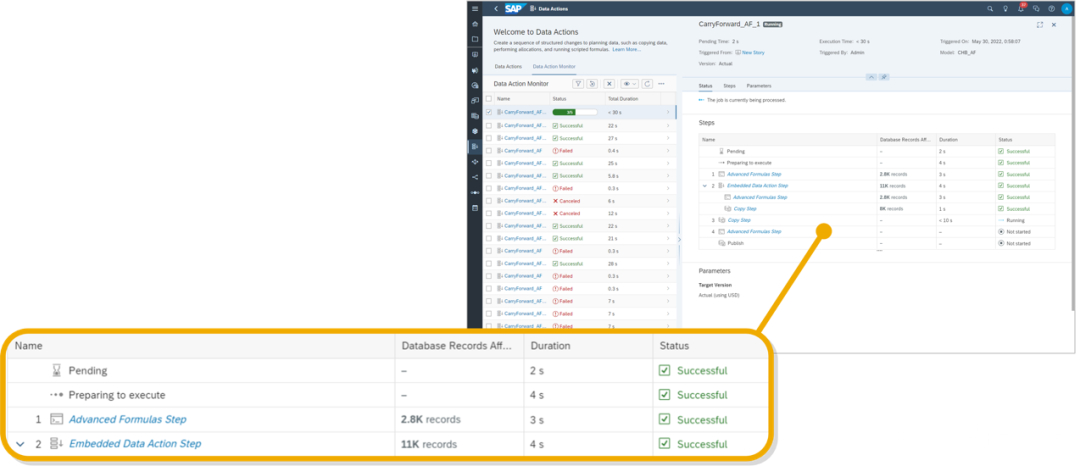Open step 4 Advanced Formulas Step link
This screenshot has width=1080, height=466.
[754, 231]
